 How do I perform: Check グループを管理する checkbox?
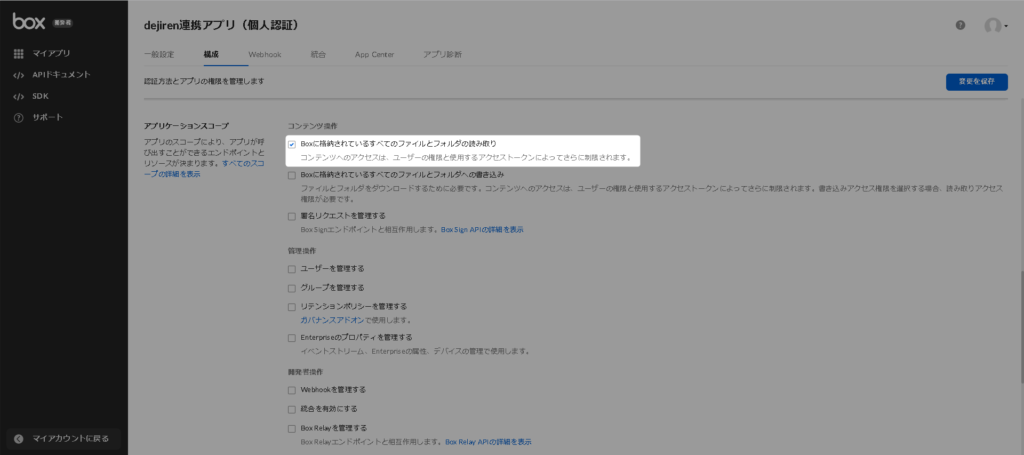tap(292, 288)
